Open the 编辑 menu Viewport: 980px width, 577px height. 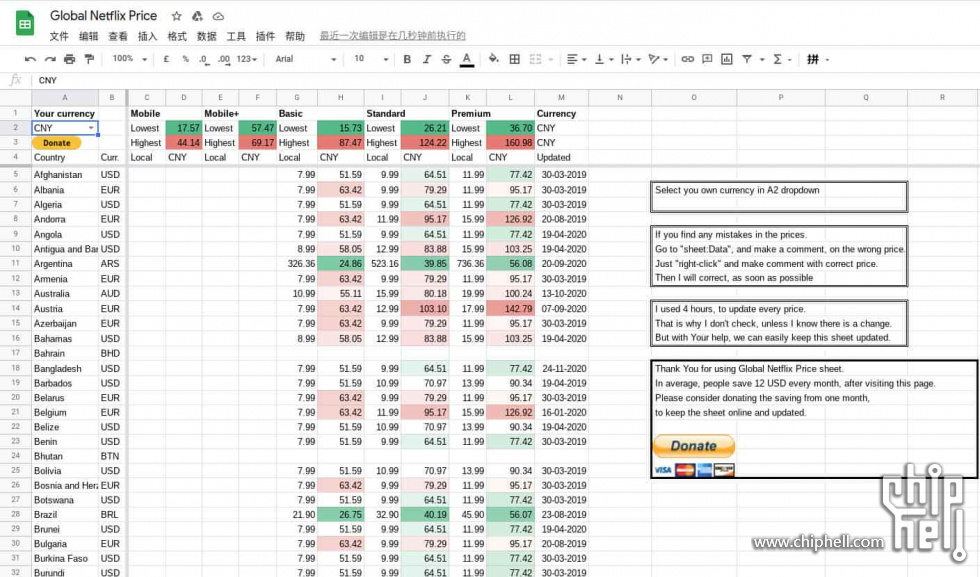point(88,36)
